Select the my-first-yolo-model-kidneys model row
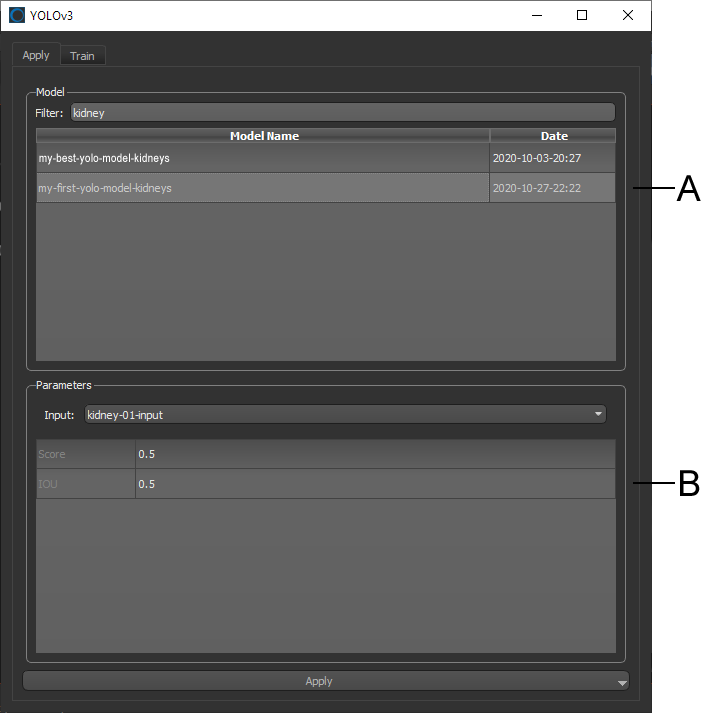Image resolution: width=704 pixels, height=713 pixels. (x=262, y=188)
